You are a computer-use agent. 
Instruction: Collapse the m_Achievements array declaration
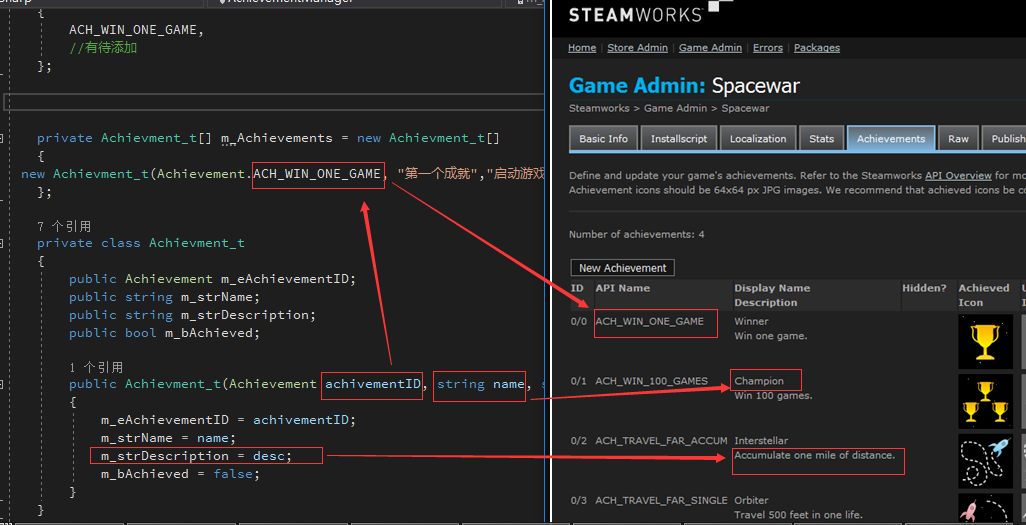1,138
